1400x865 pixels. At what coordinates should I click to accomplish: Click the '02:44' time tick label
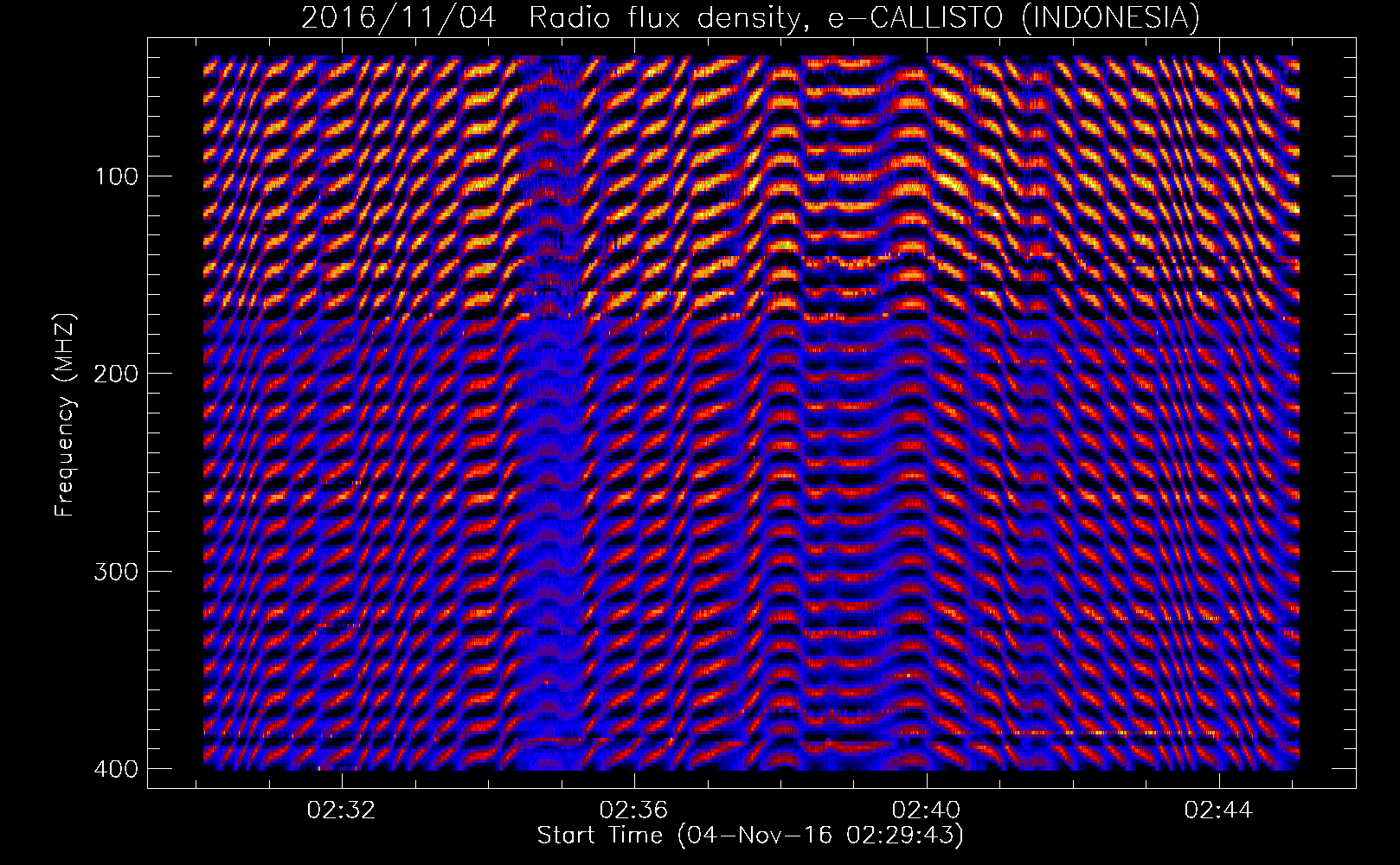(x=1219, y=811)
